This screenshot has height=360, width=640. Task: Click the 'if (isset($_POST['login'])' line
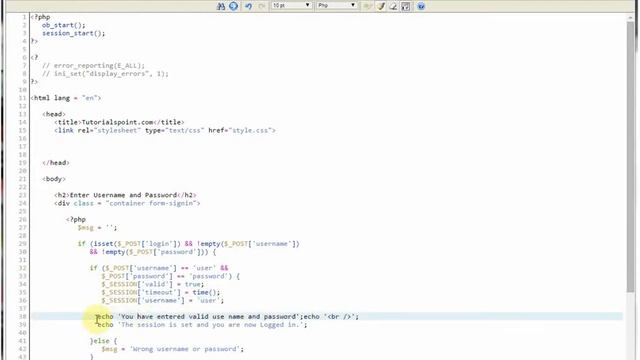[x=189, y=244]
